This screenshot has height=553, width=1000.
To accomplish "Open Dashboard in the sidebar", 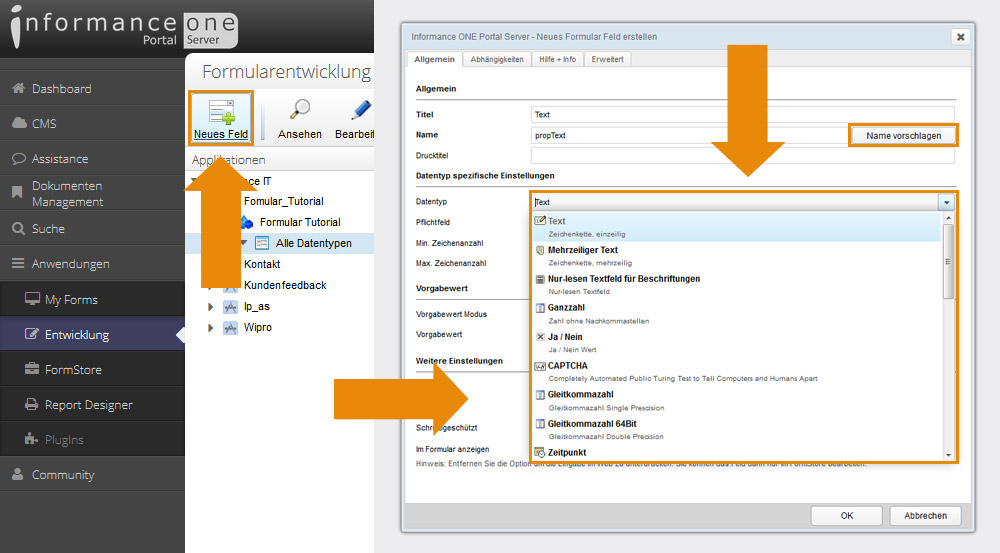I will tap(92, 89).
